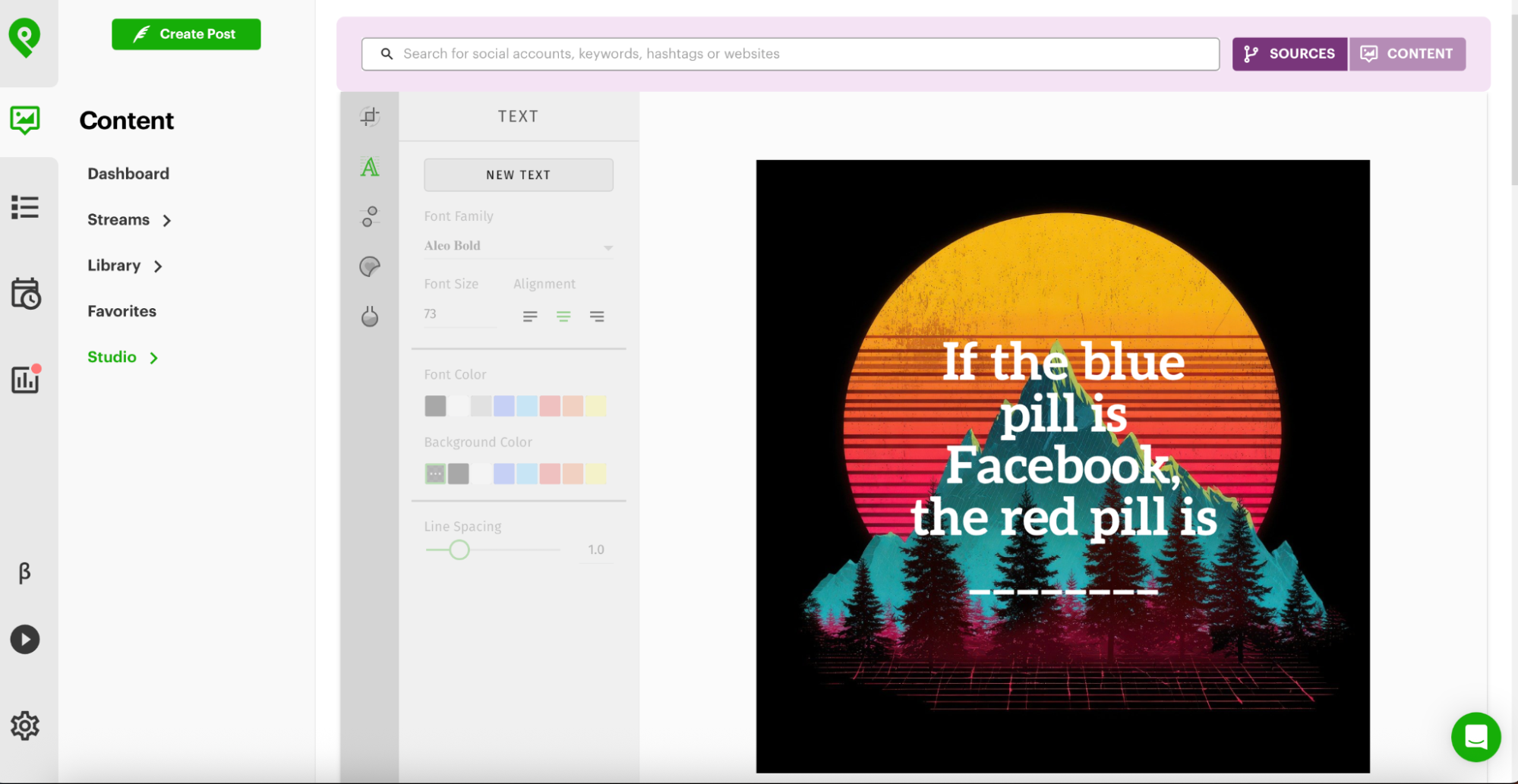
Task: Set text alignment to right
Action: 597,316
